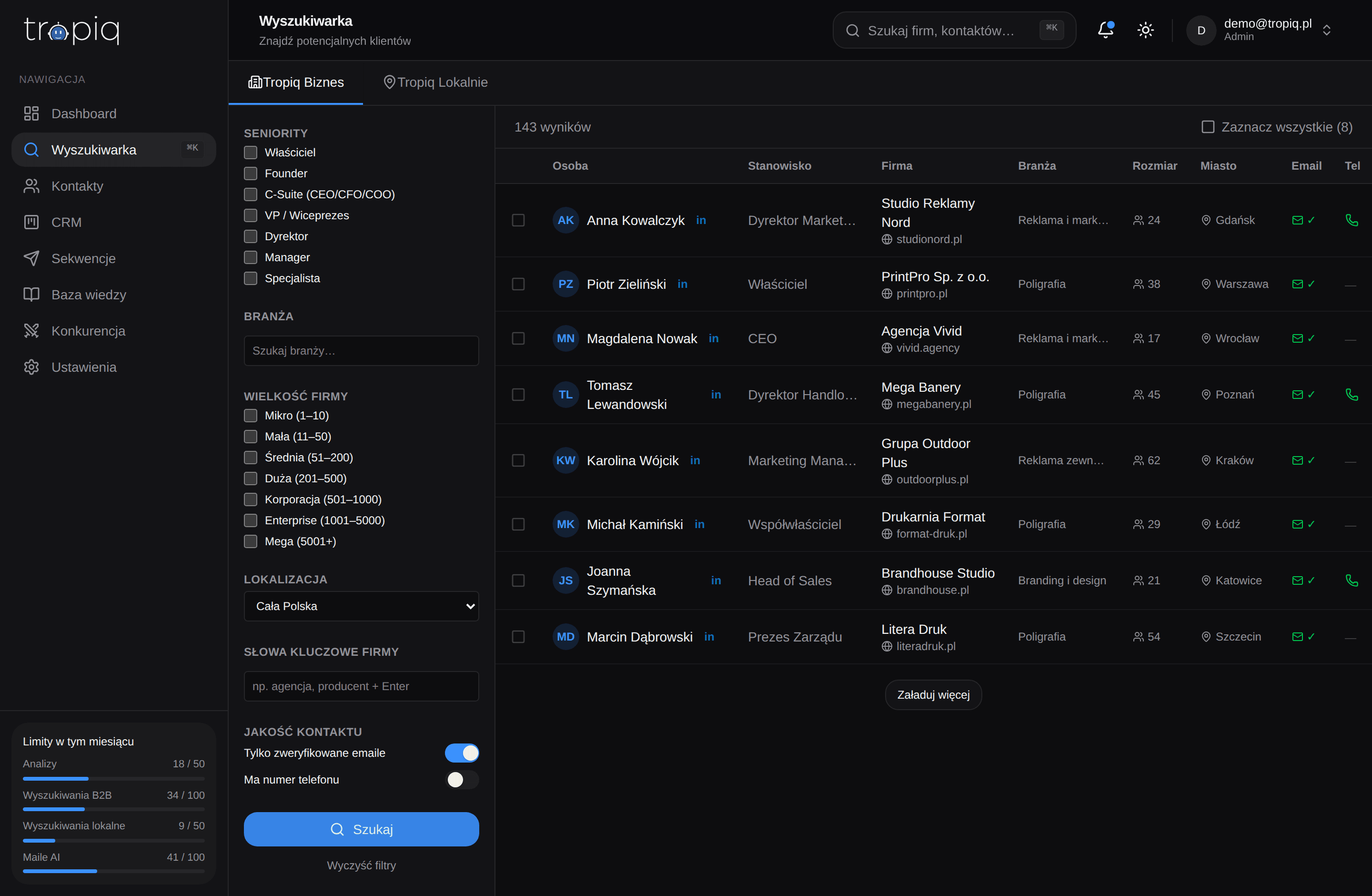1372x896 pixels.
Task: Click the notifications bell icon
Action: 1105,30
